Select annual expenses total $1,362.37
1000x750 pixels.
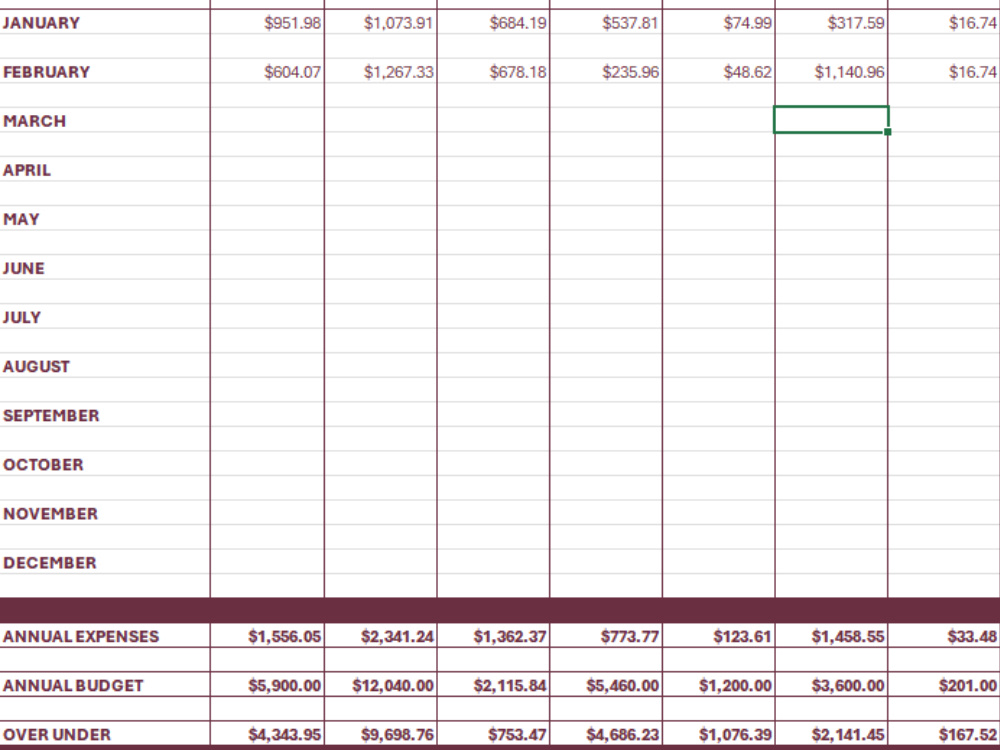(x=494, y=636)
